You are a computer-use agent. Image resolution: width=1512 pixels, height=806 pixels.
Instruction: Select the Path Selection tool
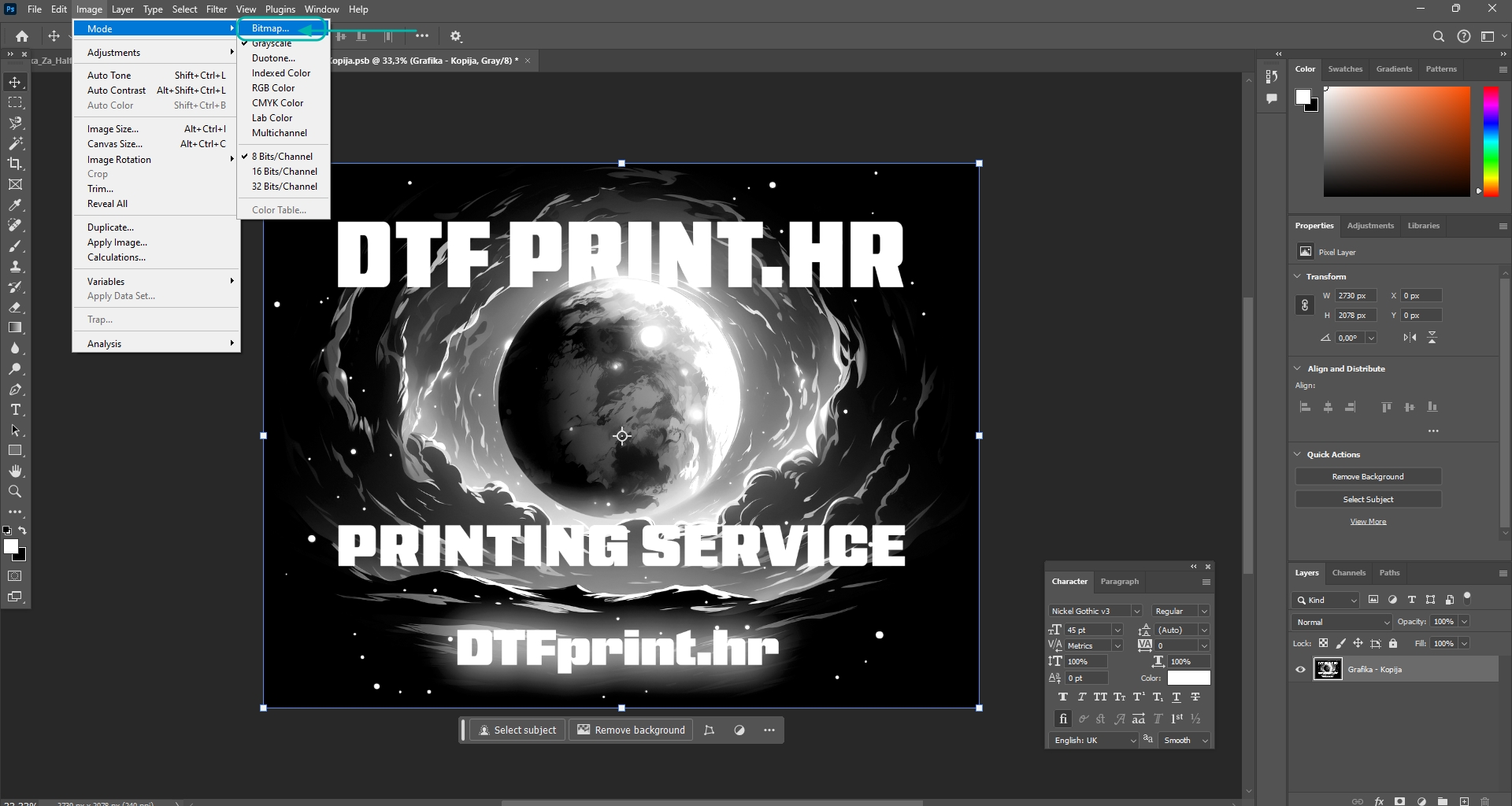coord(15,430)
